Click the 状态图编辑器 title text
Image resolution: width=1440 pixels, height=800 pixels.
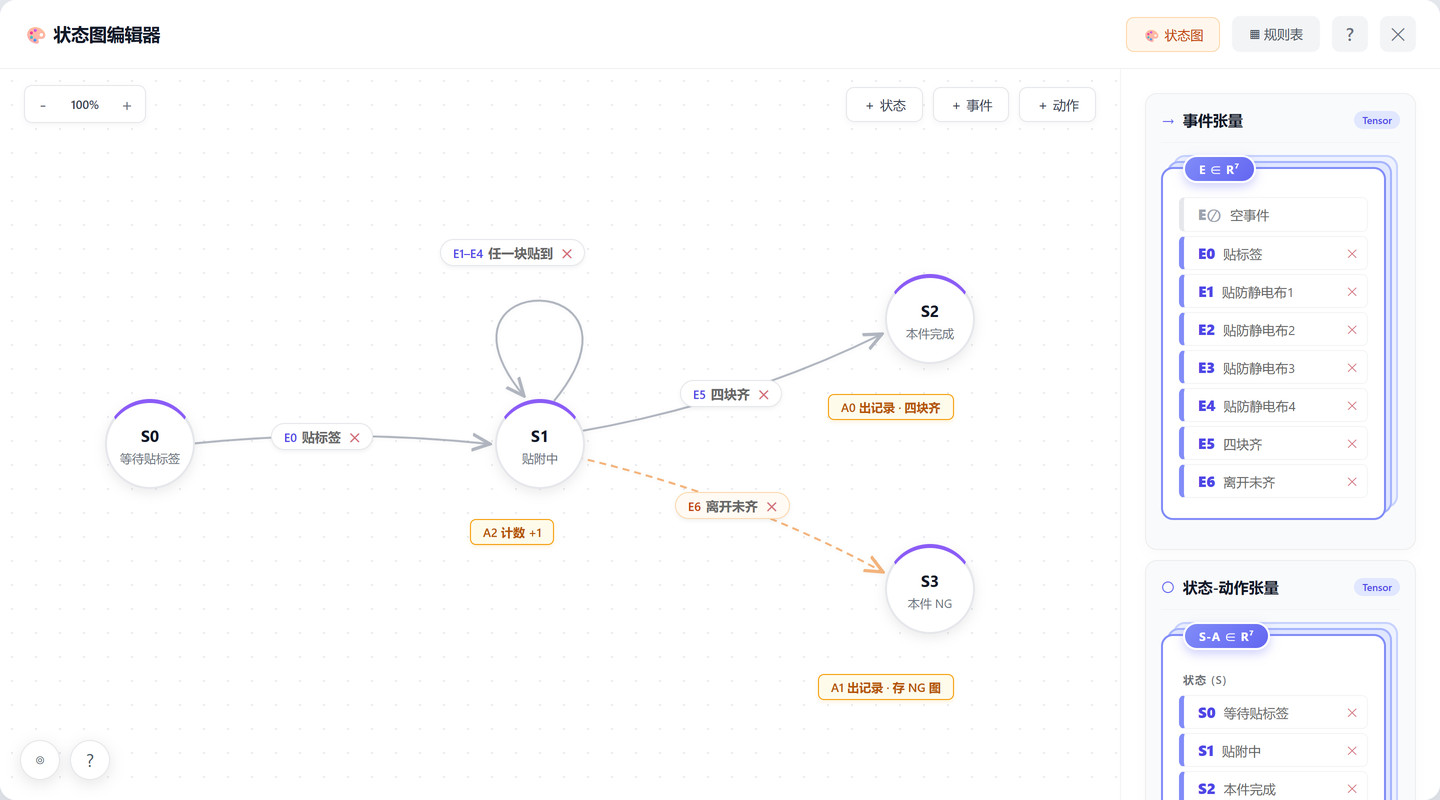(107, 35)
